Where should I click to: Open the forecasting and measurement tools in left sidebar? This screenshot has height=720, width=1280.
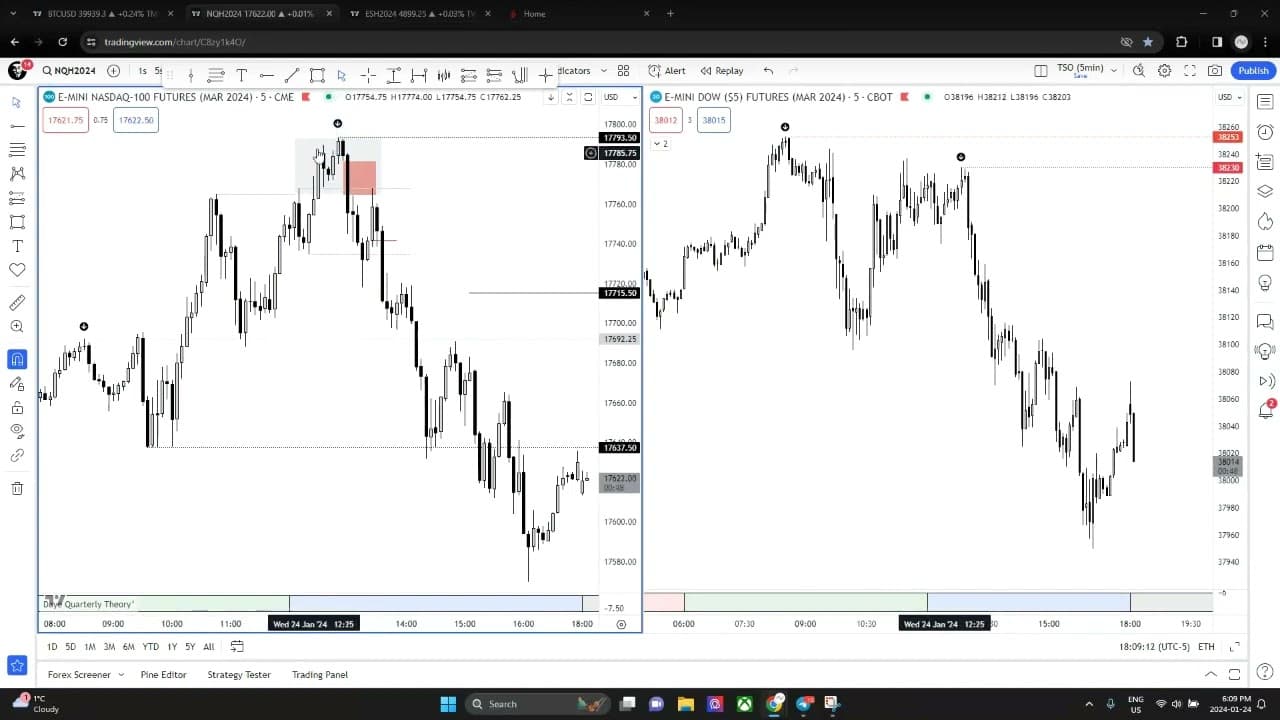[17, 198]
